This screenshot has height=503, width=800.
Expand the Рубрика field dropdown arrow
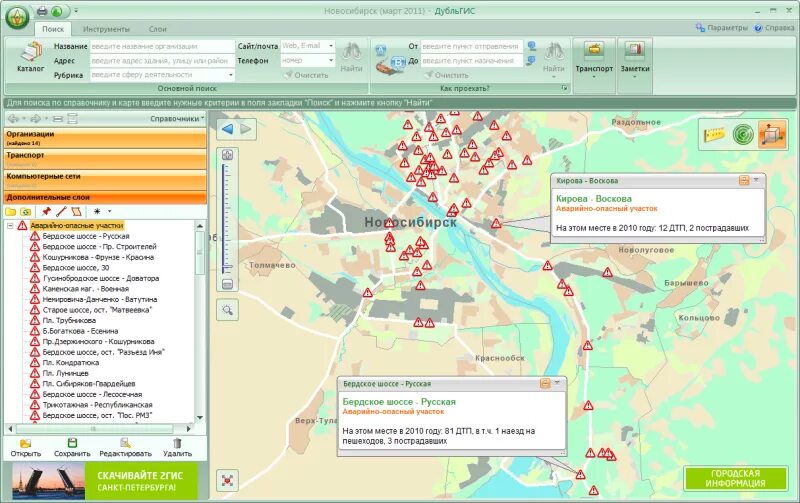point(231,75)
